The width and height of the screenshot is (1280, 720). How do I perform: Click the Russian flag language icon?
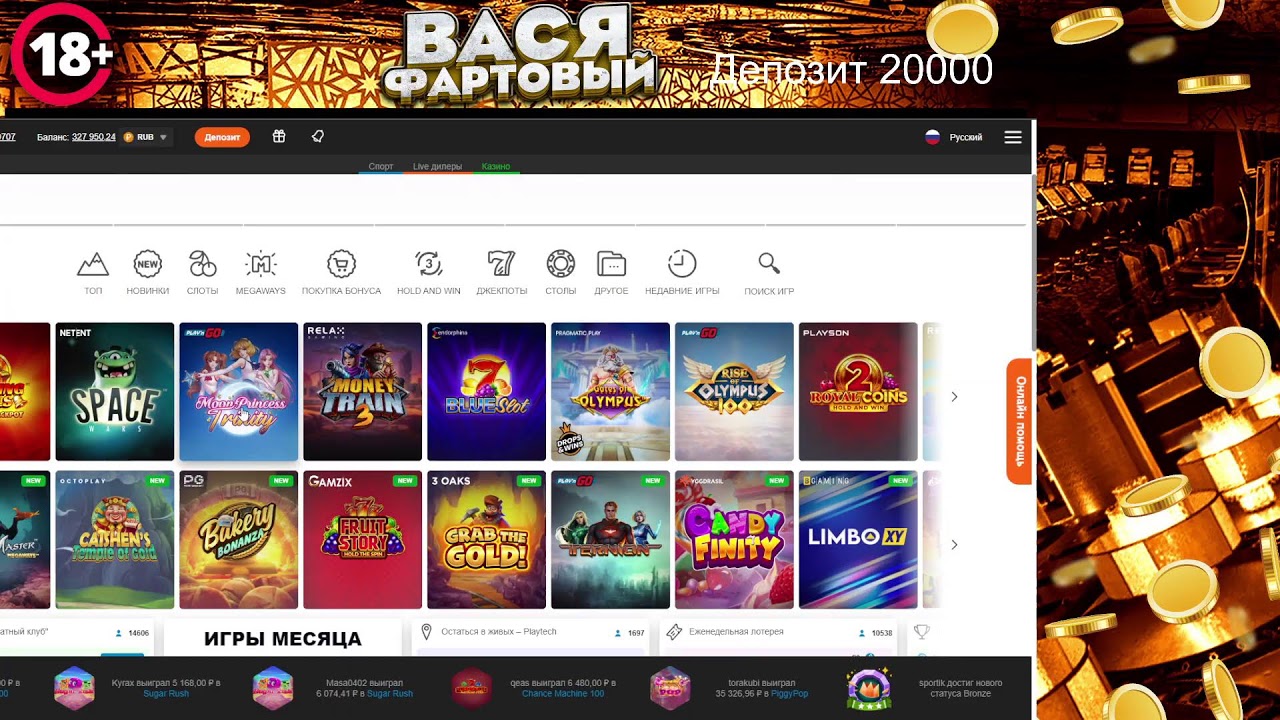click(932, 137)
